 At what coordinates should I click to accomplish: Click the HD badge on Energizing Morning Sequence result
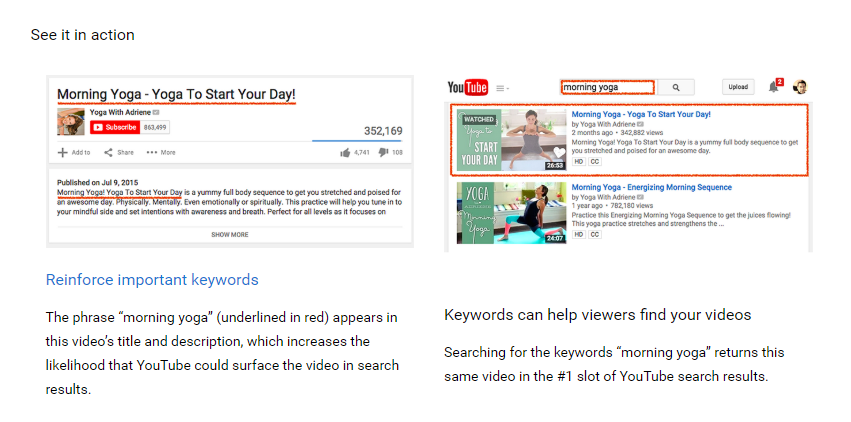579,234
